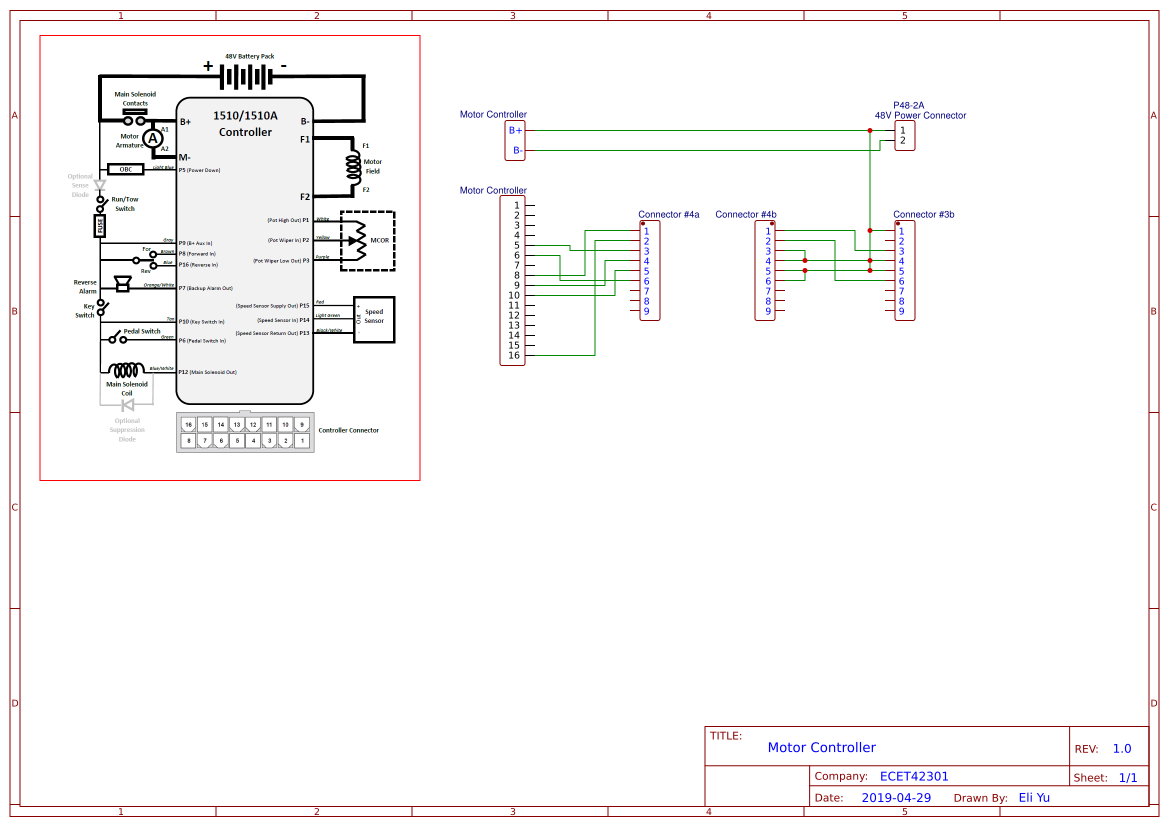This screenshot has width=1169, height=827.
Task: Select pin 9 of Connector #3b
Action: (x=901, y=312)
